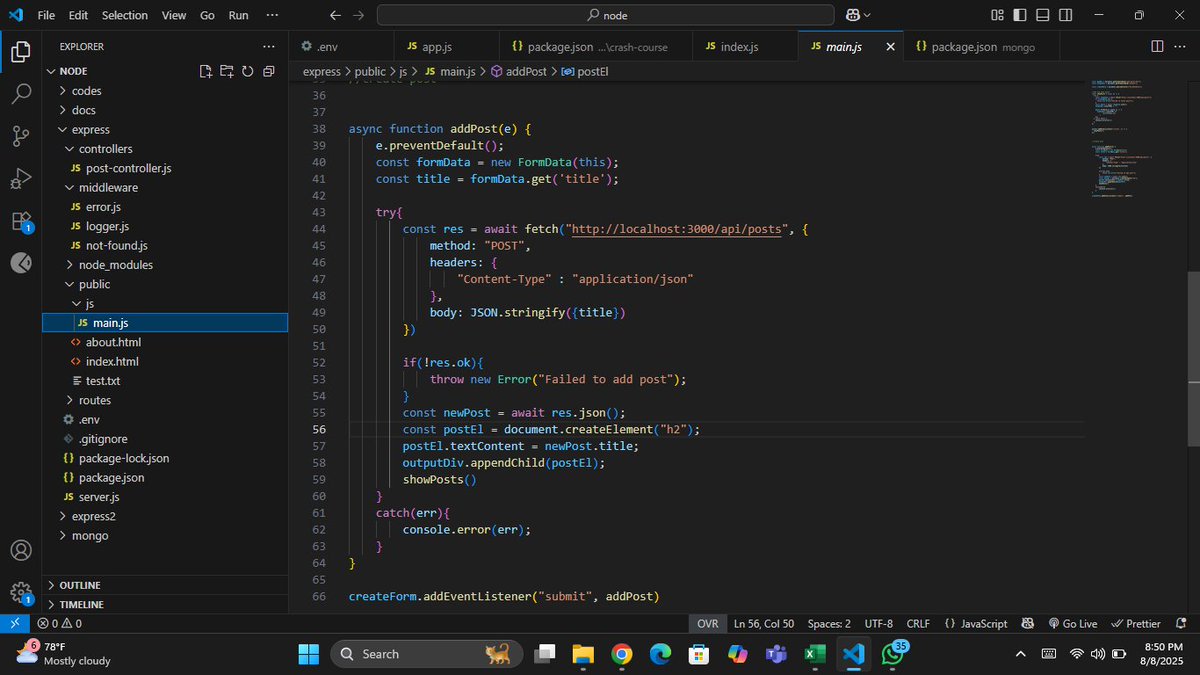
Task: Refresh the Explorer file tree
Action: pyautogui.click(x=247, y=71)
